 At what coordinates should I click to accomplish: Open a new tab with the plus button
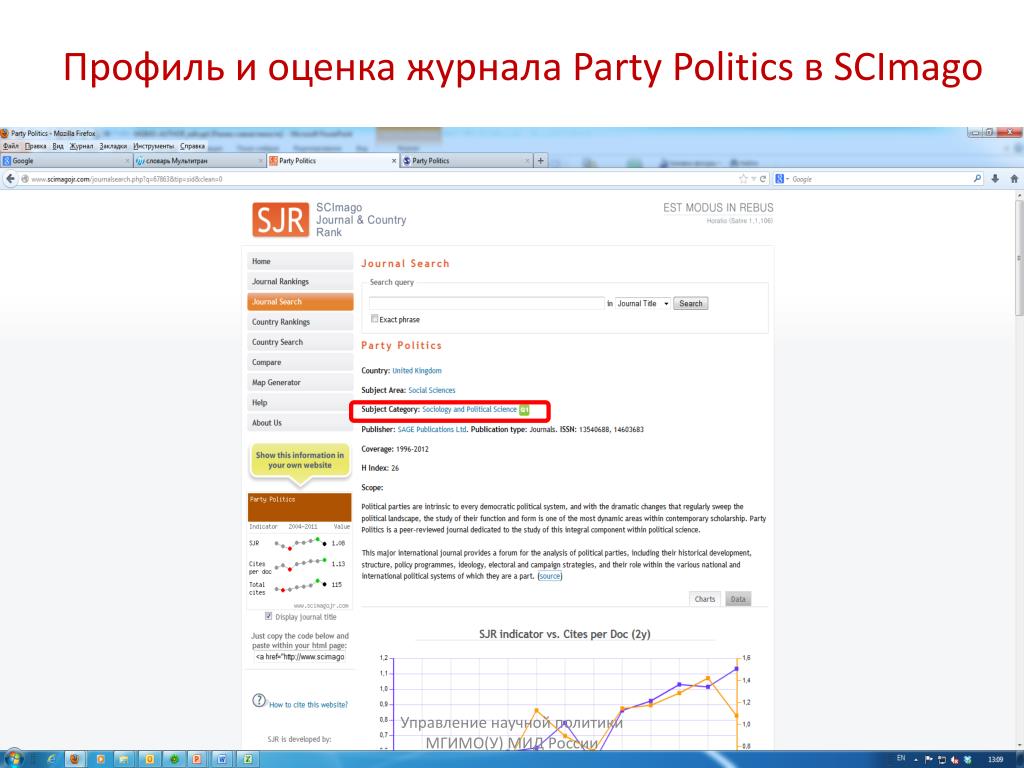(541, 161)
